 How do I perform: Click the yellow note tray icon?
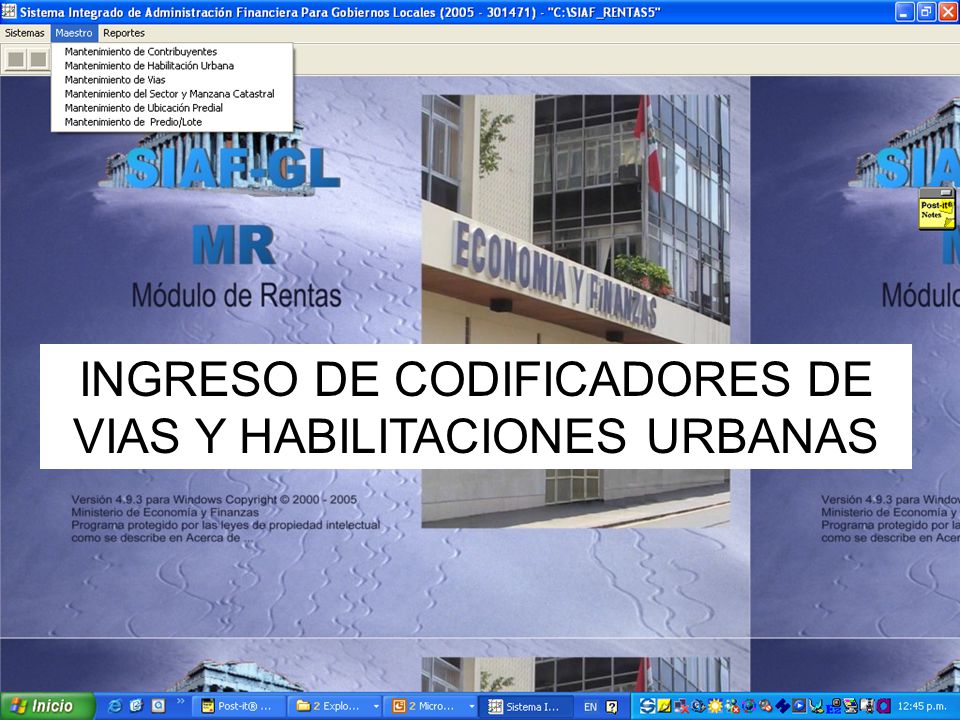pyautogui.click(x=664, y=707)
